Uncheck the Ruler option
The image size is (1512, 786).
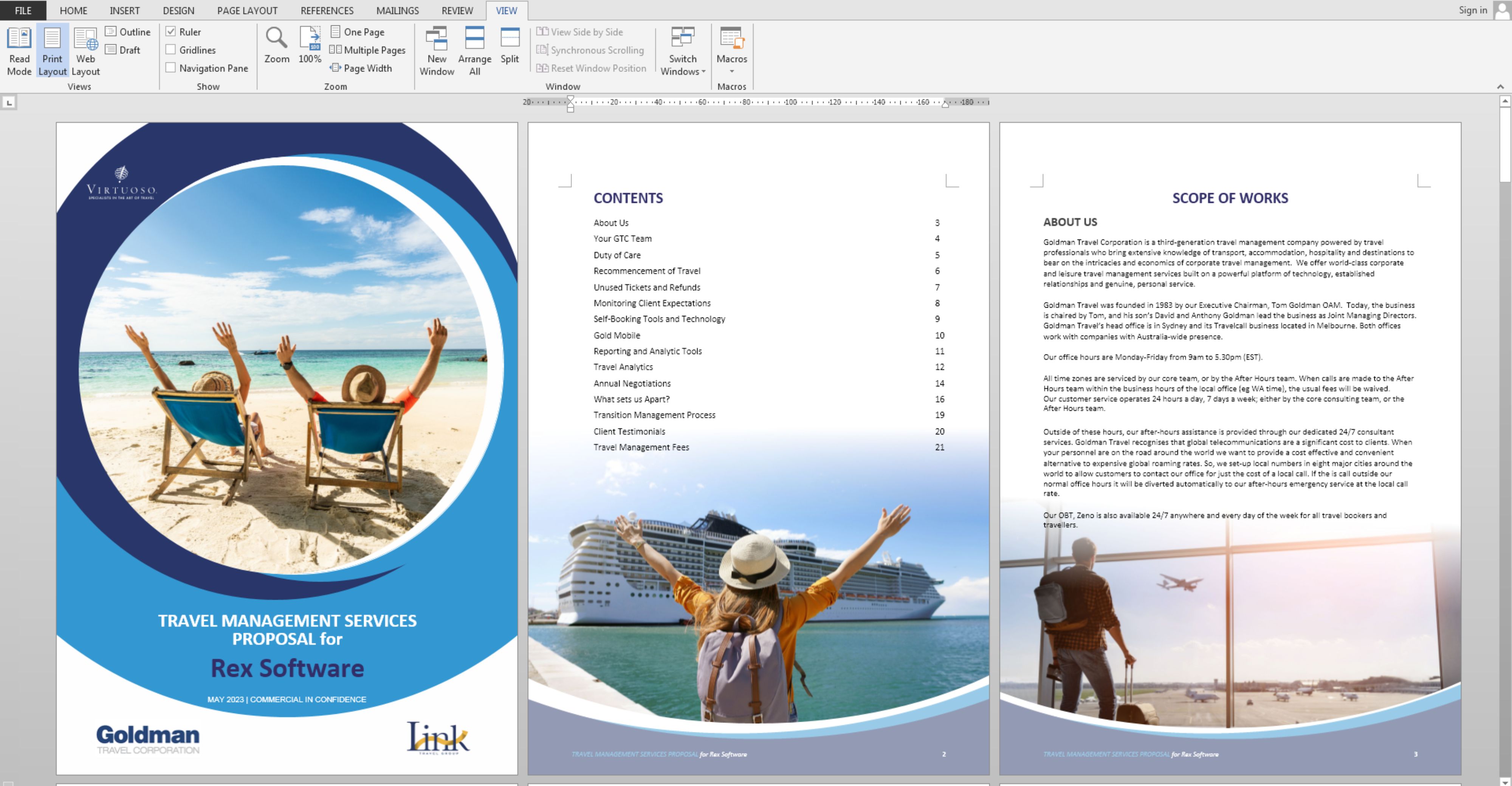coord(171,32)
